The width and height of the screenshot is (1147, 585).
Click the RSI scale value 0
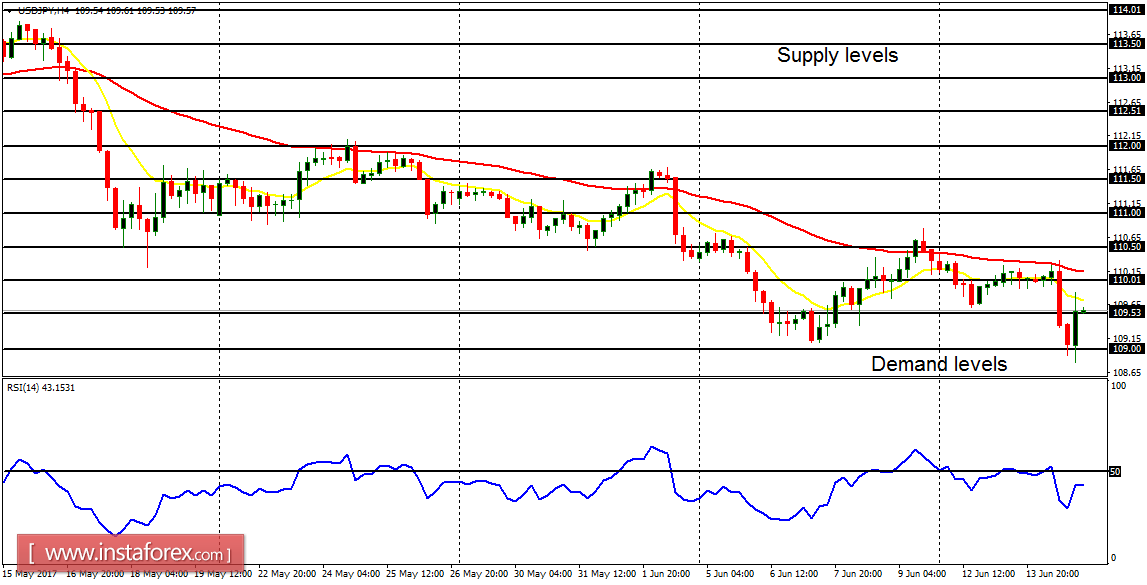pos(1113,558)
